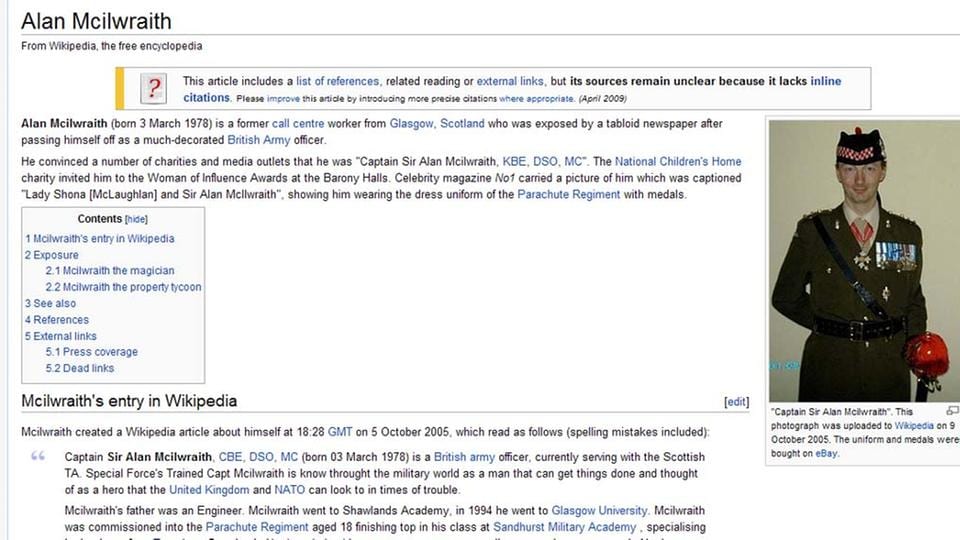This screenshot has height=540, width=960.
Task: Jump to '2.1 Mcilwraith the magician'
Action: click(110, 271)
